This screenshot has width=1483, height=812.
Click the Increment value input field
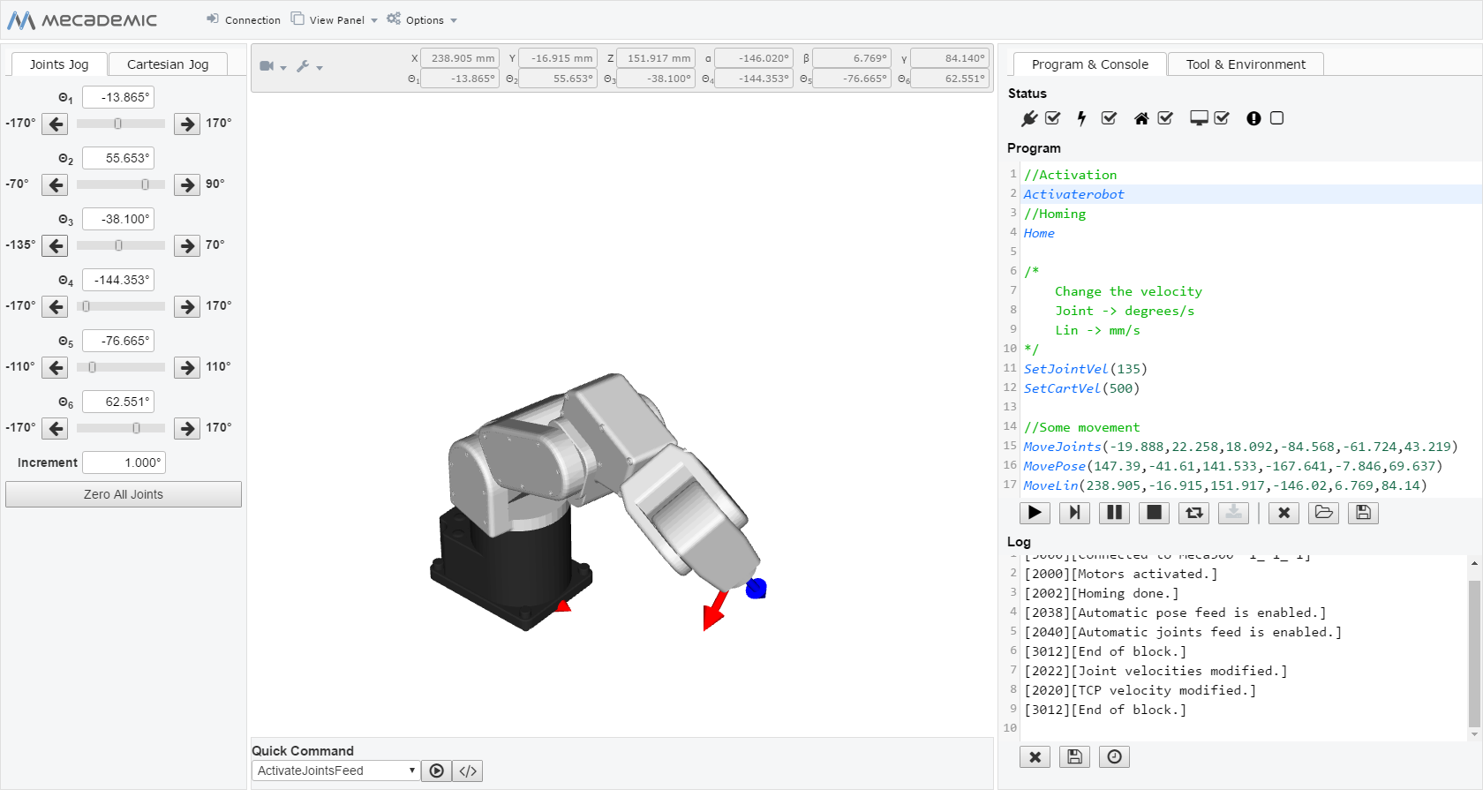coord(124,462)
